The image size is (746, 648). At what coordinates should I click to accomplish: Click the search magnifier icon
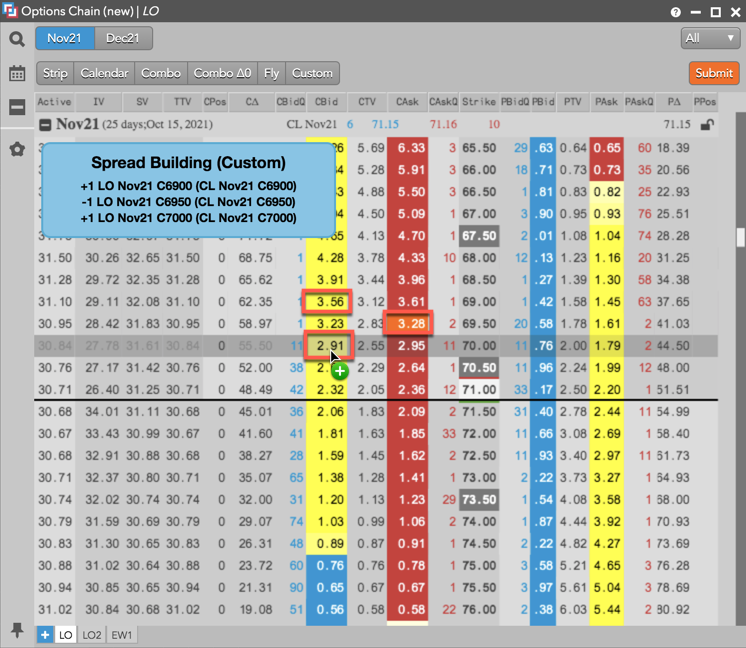pos(17,39)
